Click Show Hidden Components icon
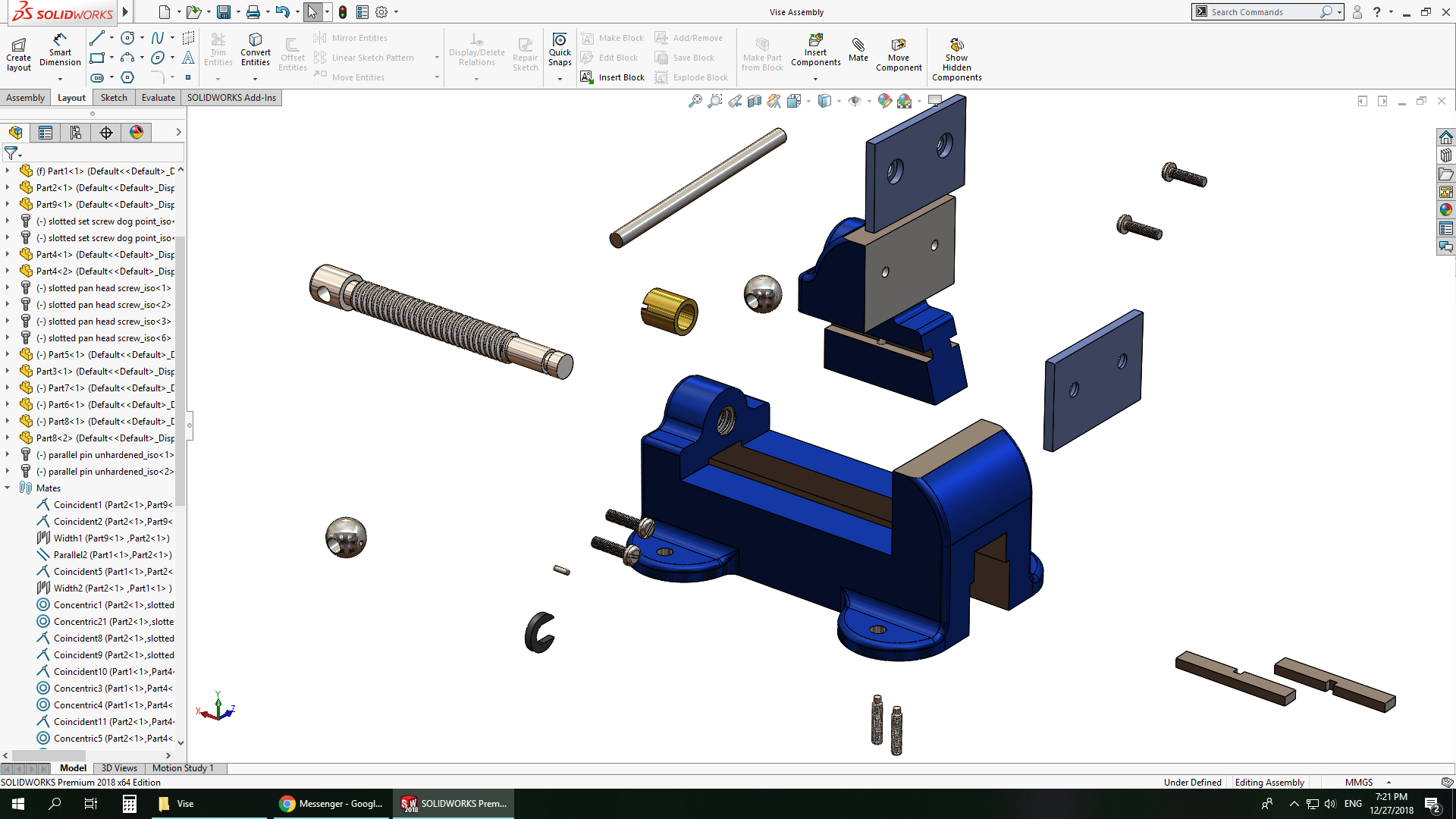Image resolution: width=1456 pixels, height=819 pixels. point(956,59)
